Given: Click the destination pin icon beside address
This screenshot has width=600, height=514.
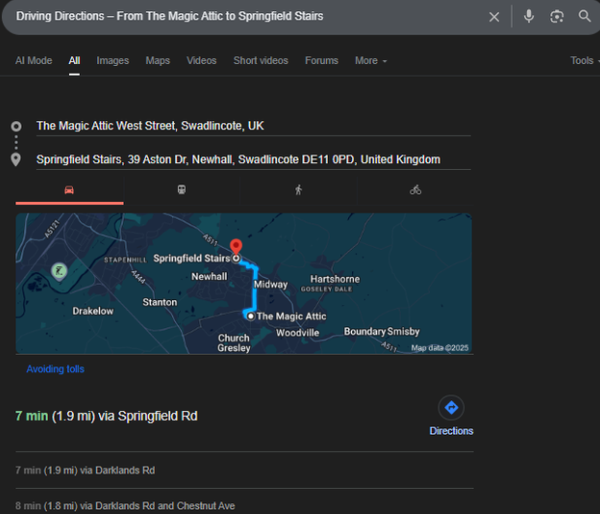Looking at the screenshot, I should [16, 160].
